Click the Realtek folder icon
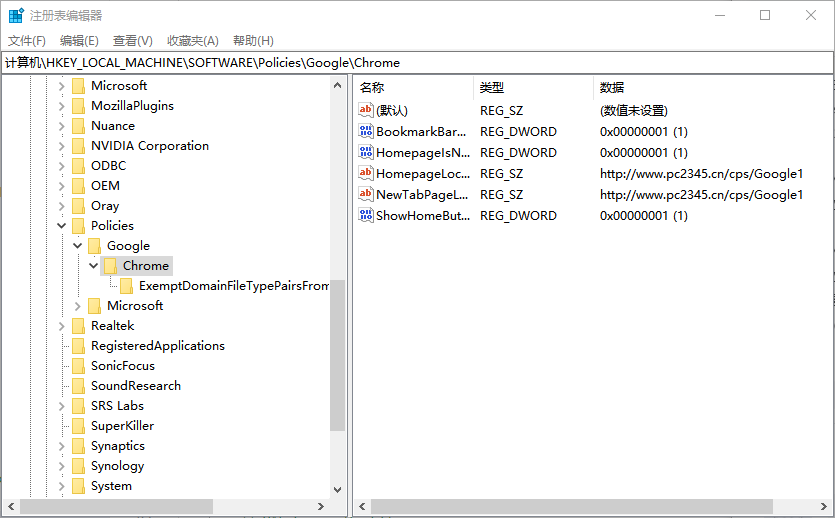 click(78, 326)
